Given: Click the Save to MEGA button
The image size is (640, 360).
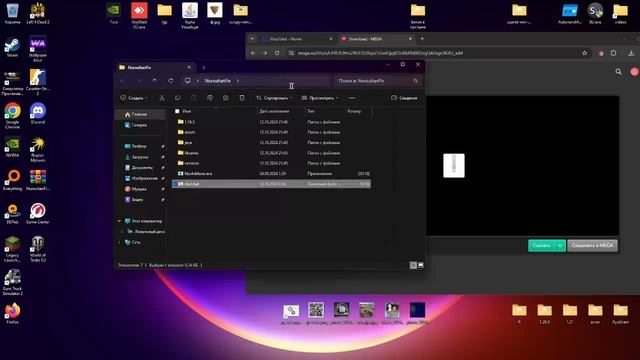Looking at the screenshot, I should 592,245.
